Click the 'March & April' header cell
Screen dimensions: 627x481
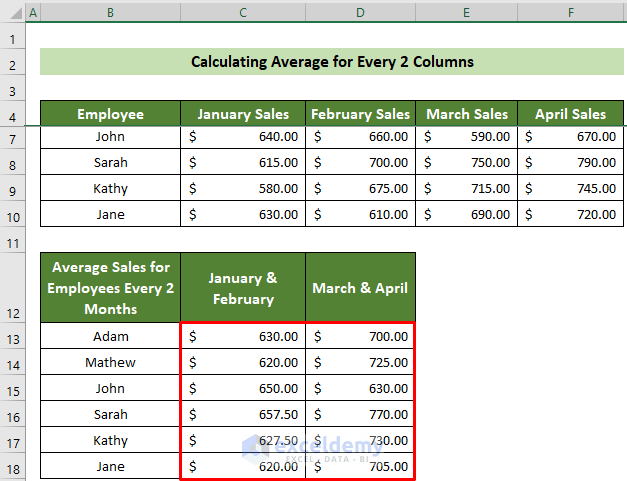coord(360,288)
